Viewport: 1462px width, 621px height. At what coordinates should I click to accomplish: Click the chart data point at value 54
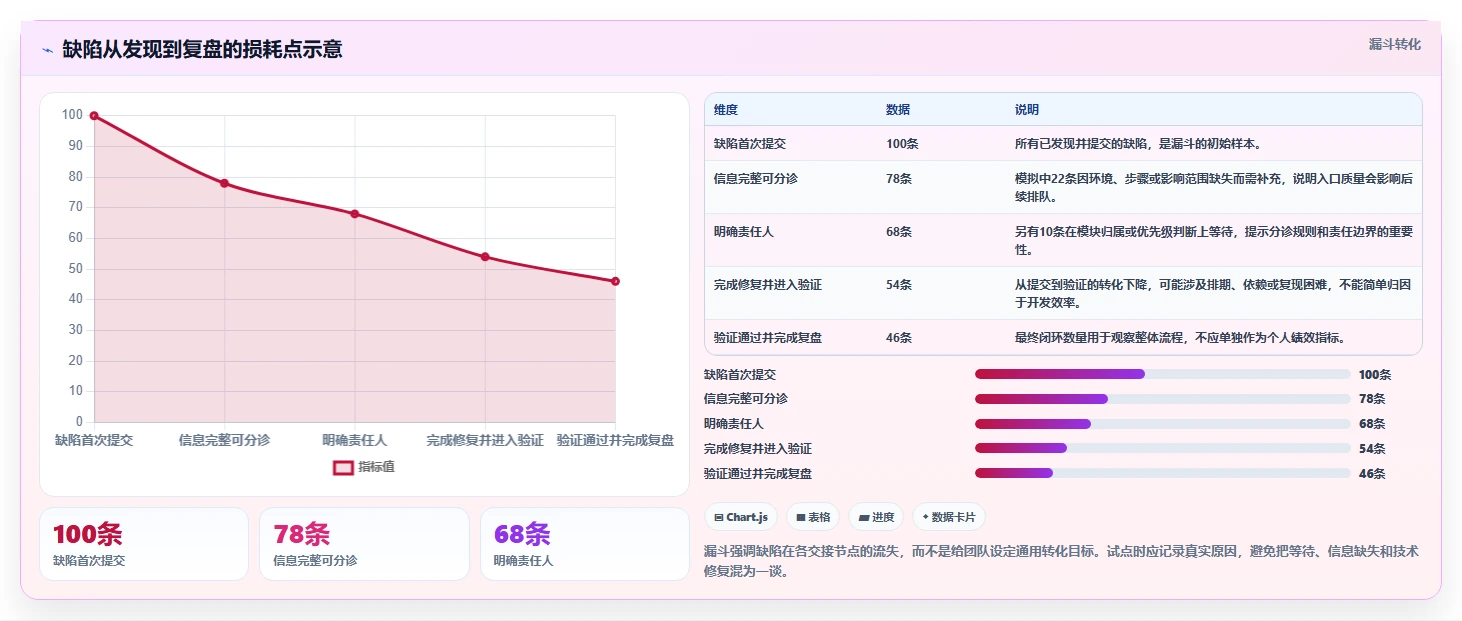point(485,257)
